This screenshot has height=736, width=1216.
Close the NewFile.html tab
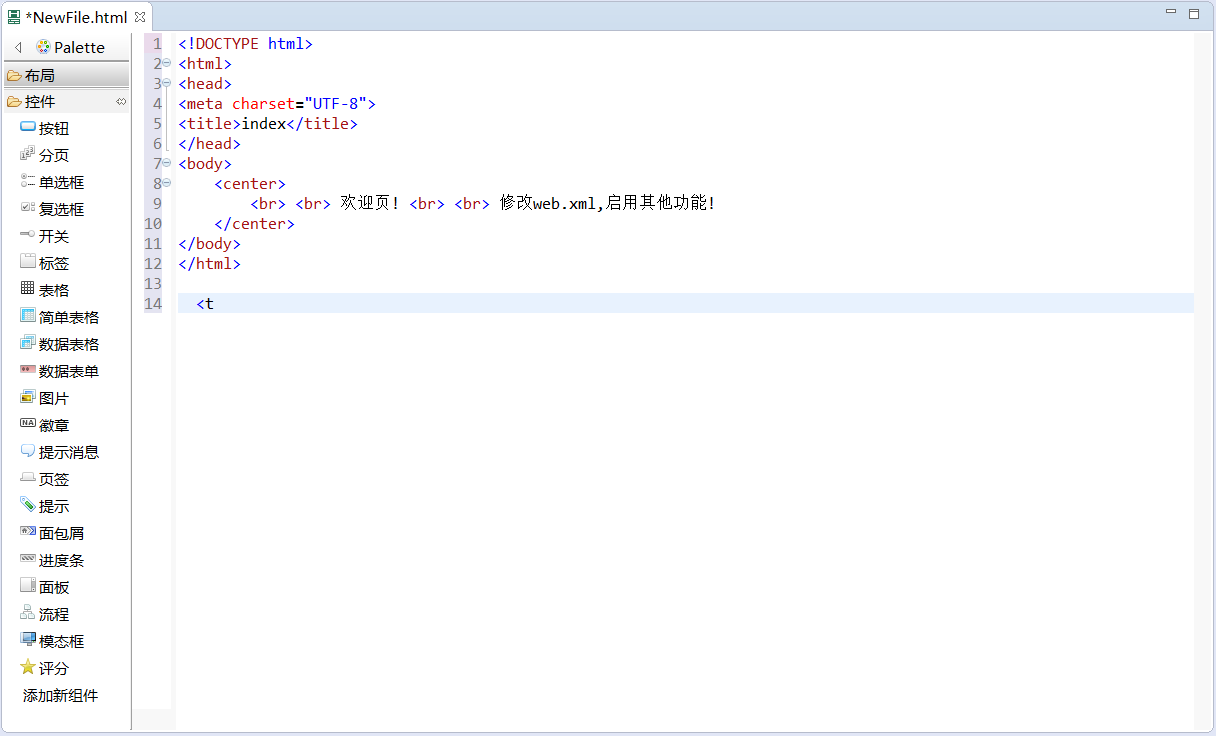[x=140, y=17]
